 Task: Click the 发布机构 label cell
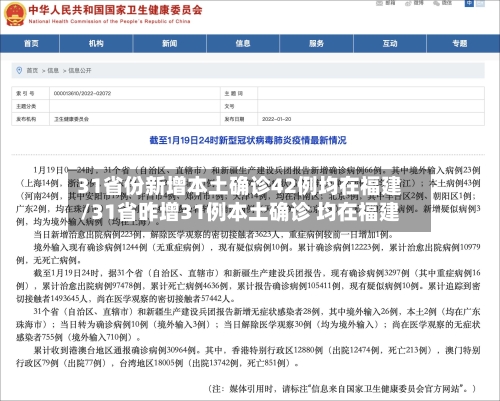pos(31,119)
